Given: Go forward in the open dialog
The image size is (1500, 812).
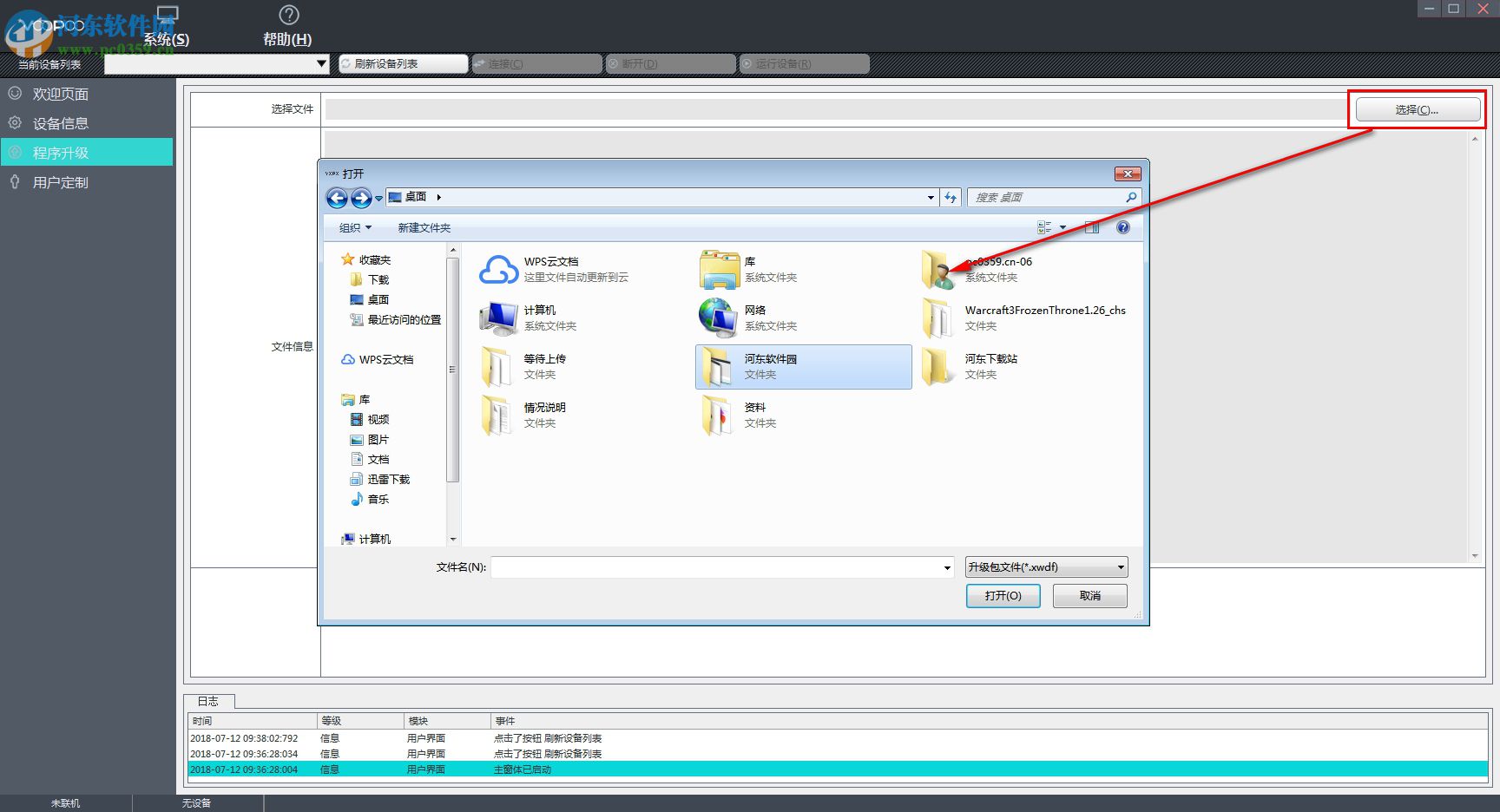Looking at the screenshot, I should pyautogui.click(x=361, y=198).
